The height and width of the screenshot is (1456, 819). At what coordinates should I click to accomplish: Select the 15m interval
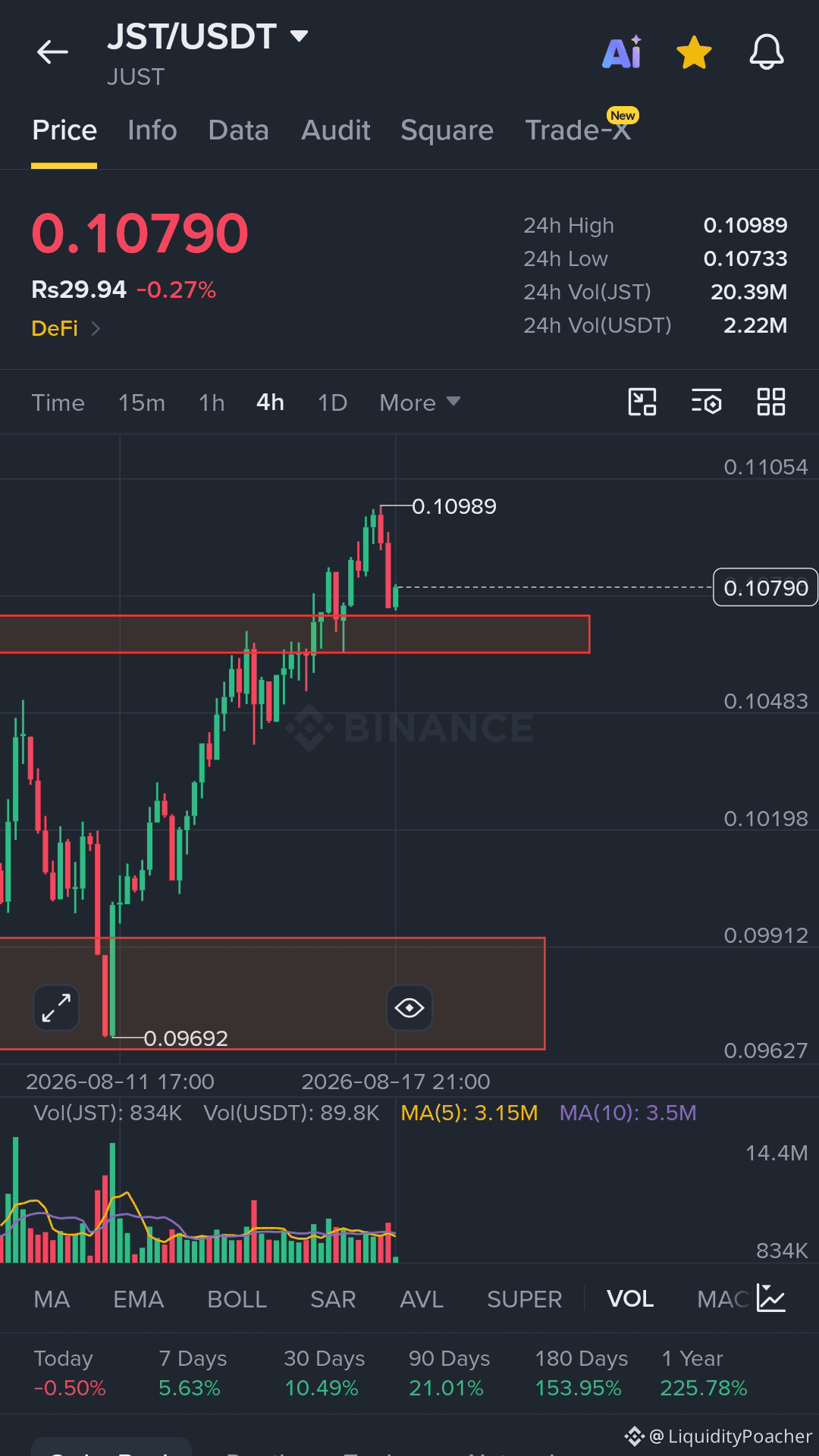142,402
